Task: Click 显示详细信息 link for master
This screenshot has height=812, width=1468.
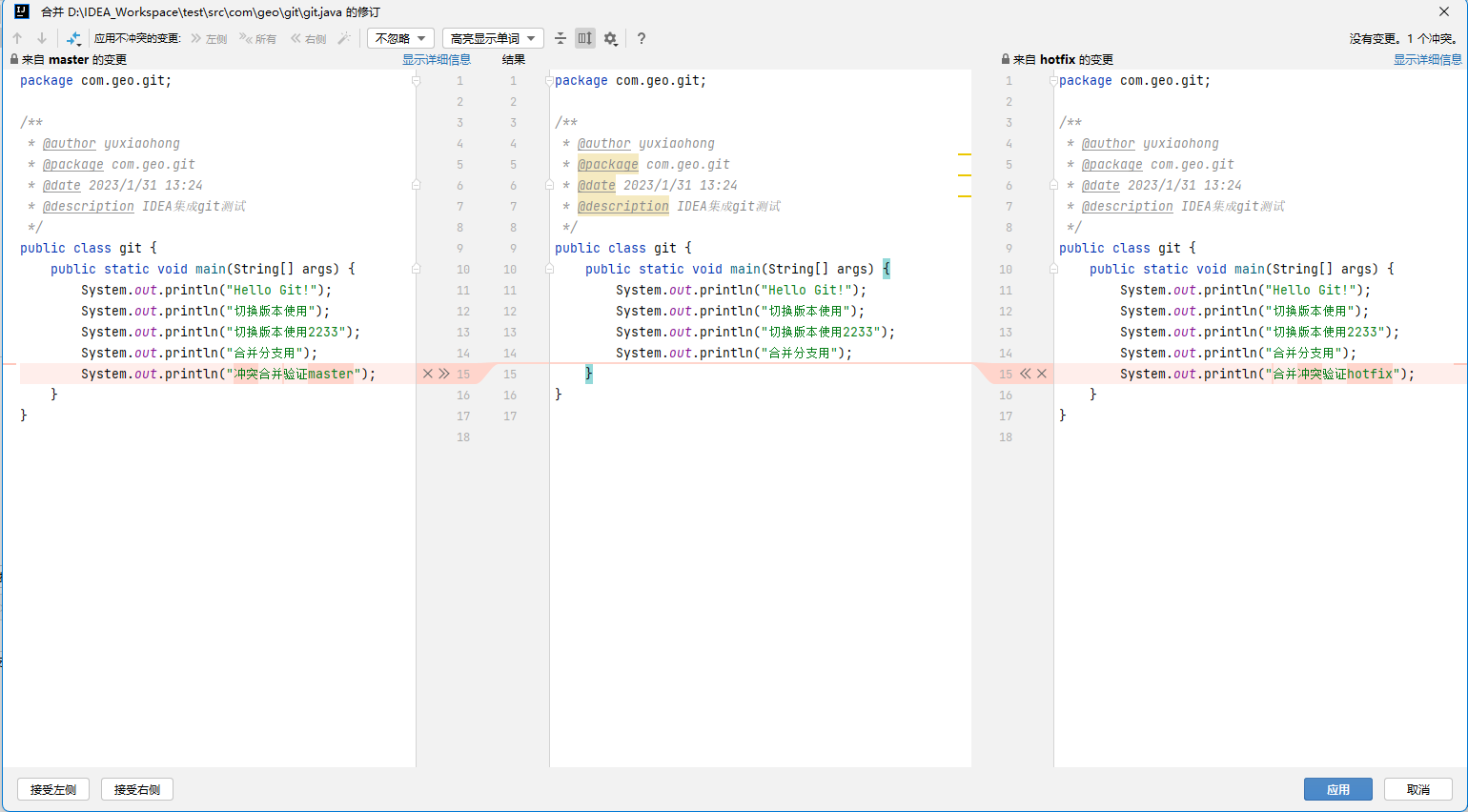Action: tap(437, 59)
